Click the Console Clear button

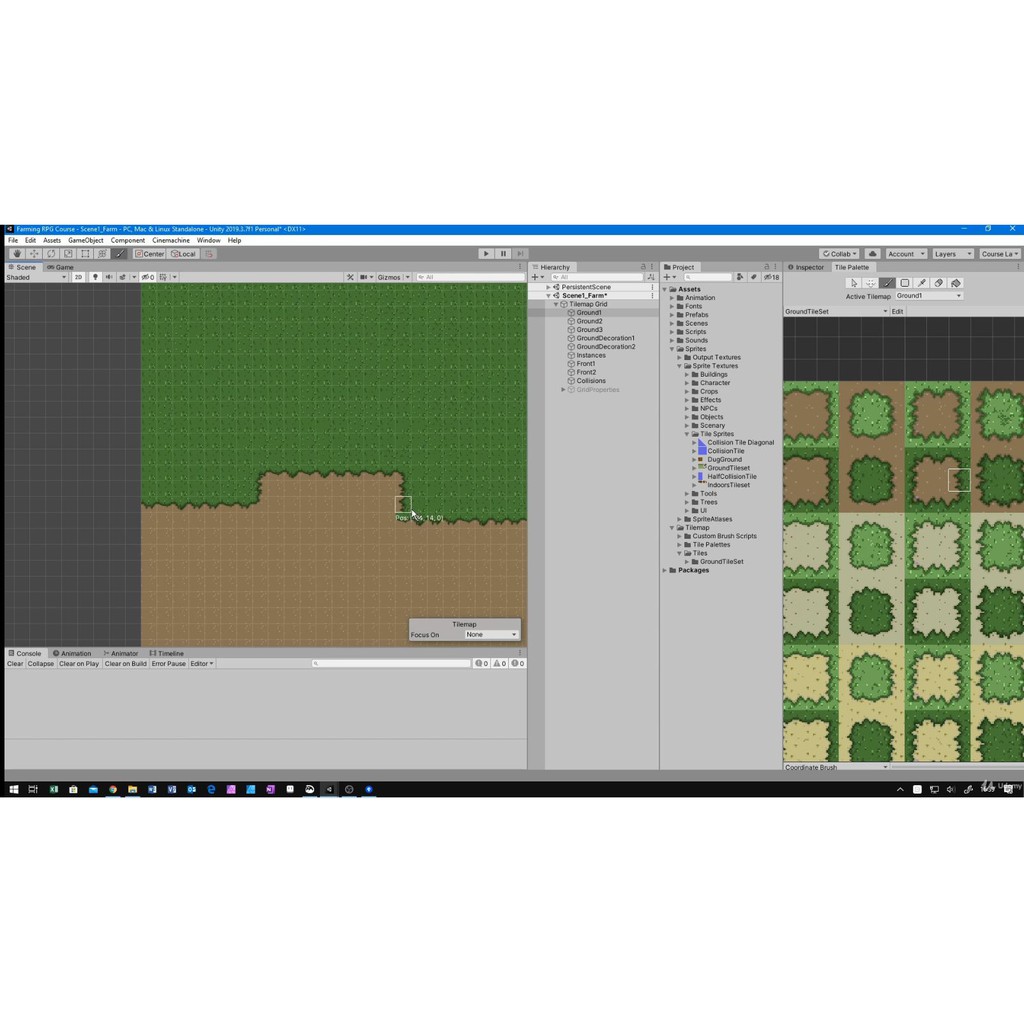[15, 664]
